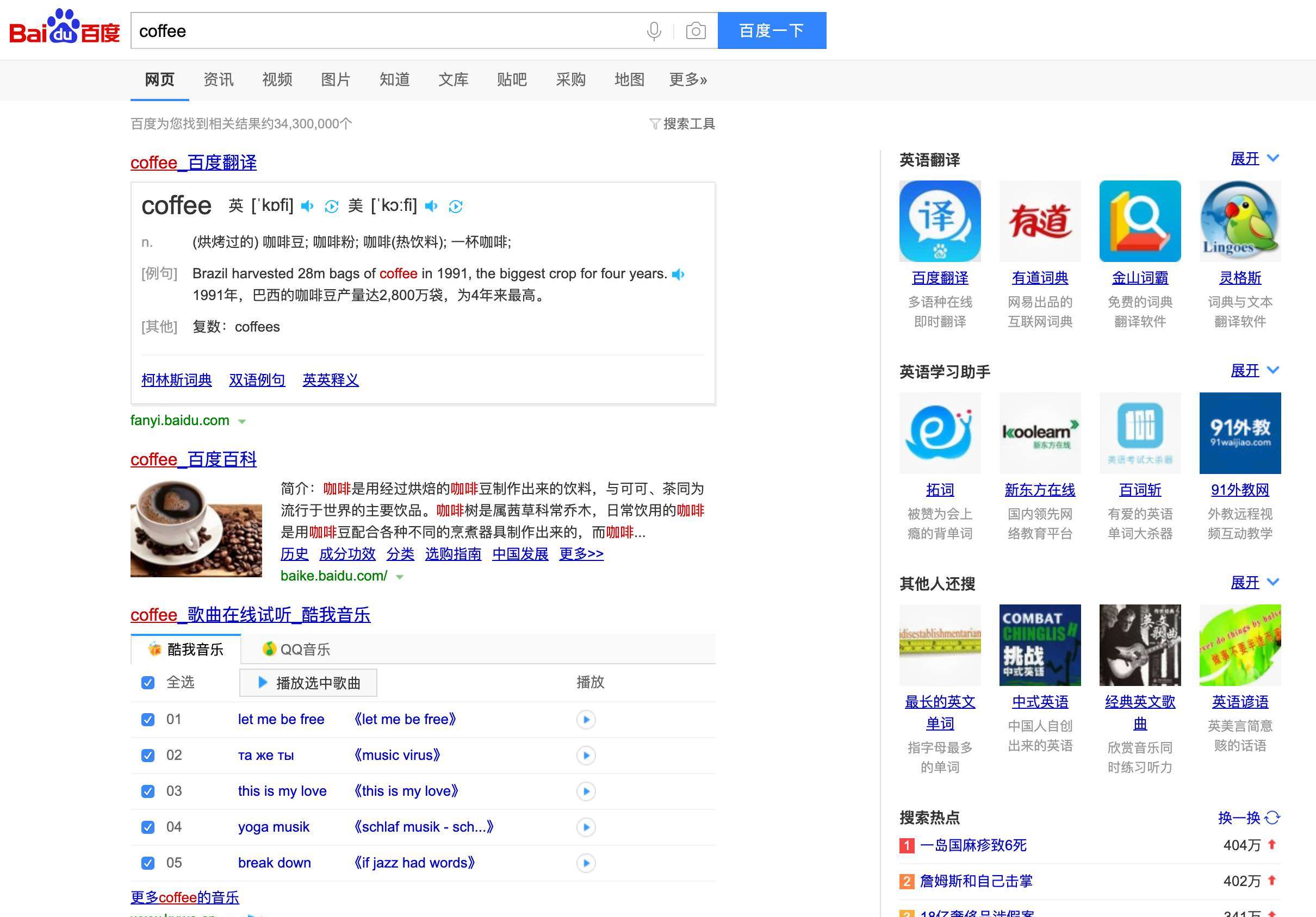Screen dimensions: 1316x917
Task: Expand the 英语翻译 section with 展开
Action: point(1255,159)
